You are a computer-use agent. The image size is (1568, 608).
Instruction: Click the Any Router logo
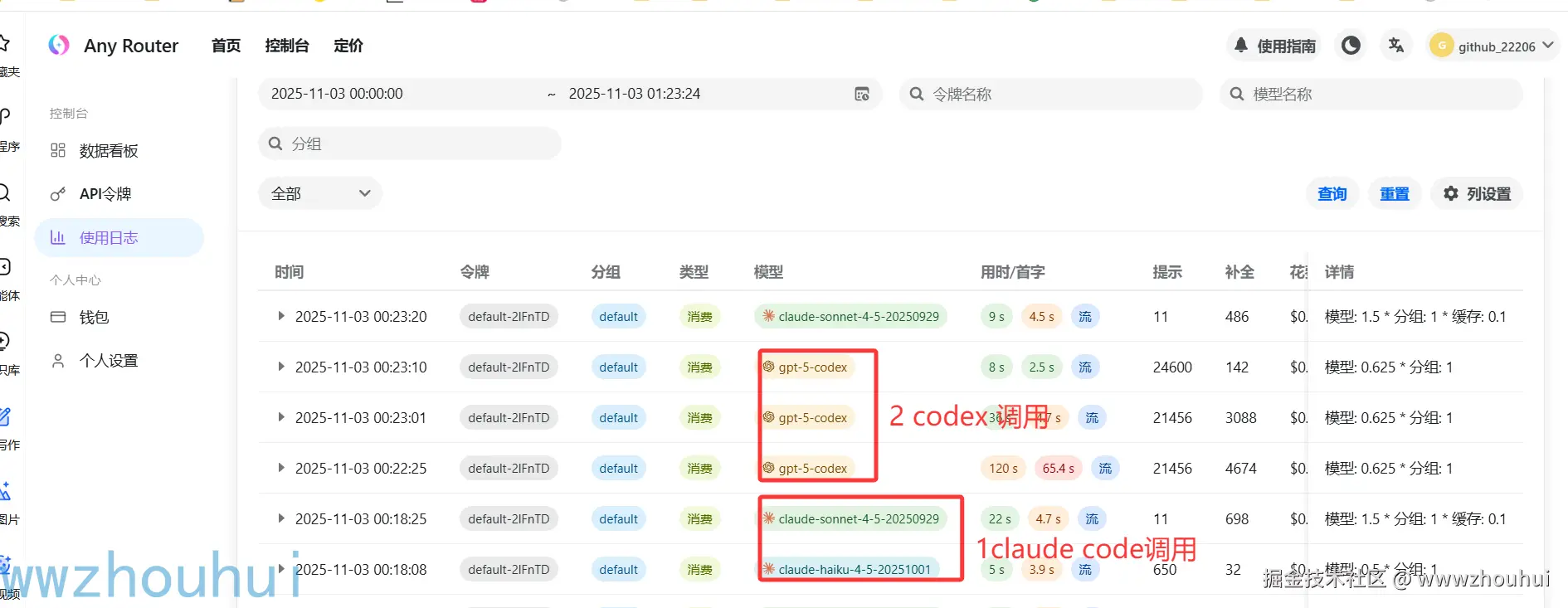[x=59, y=45]
